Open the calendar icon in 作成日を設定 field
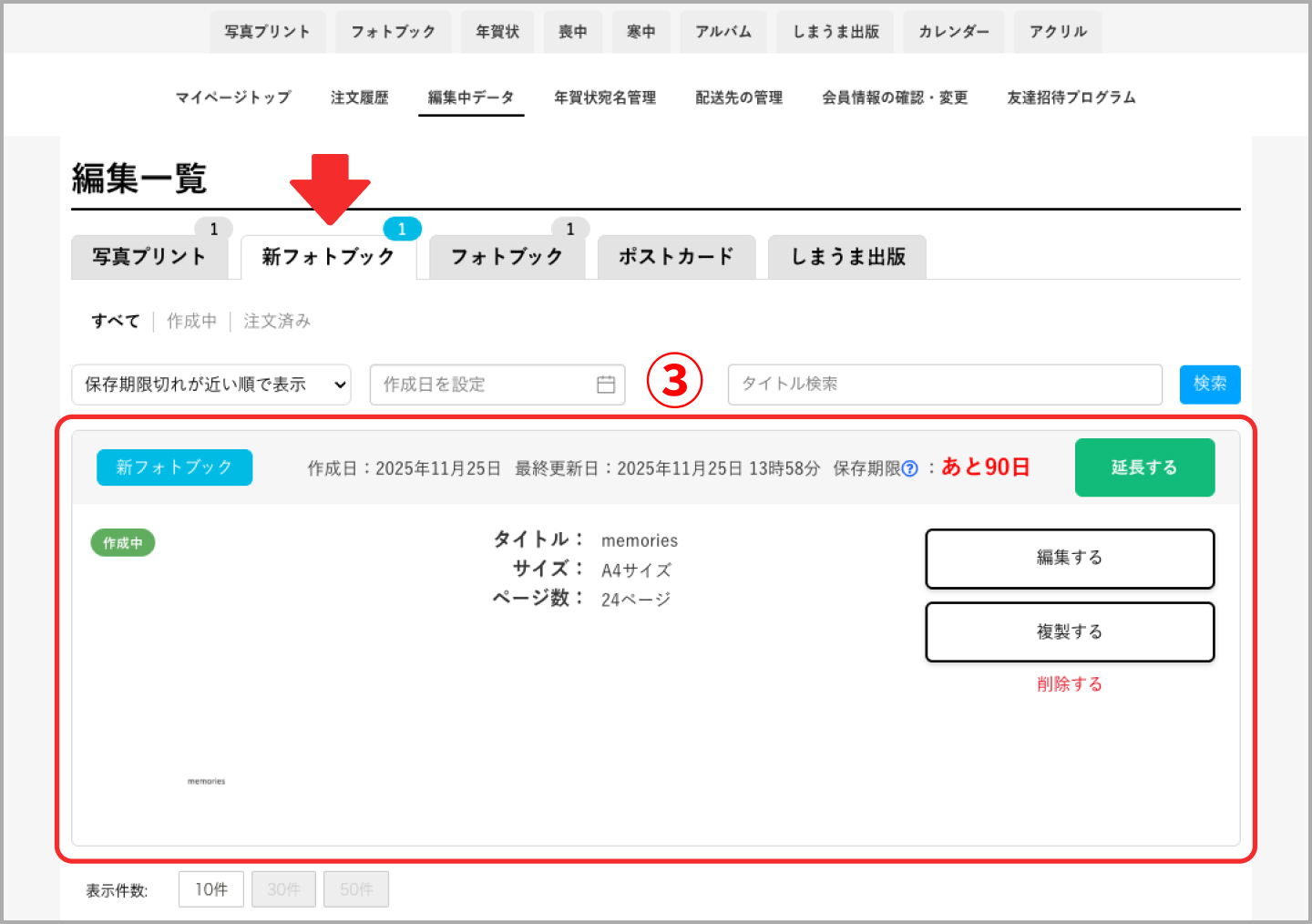The width and height of the screenshot is (1312, 924). pos(606,384)
